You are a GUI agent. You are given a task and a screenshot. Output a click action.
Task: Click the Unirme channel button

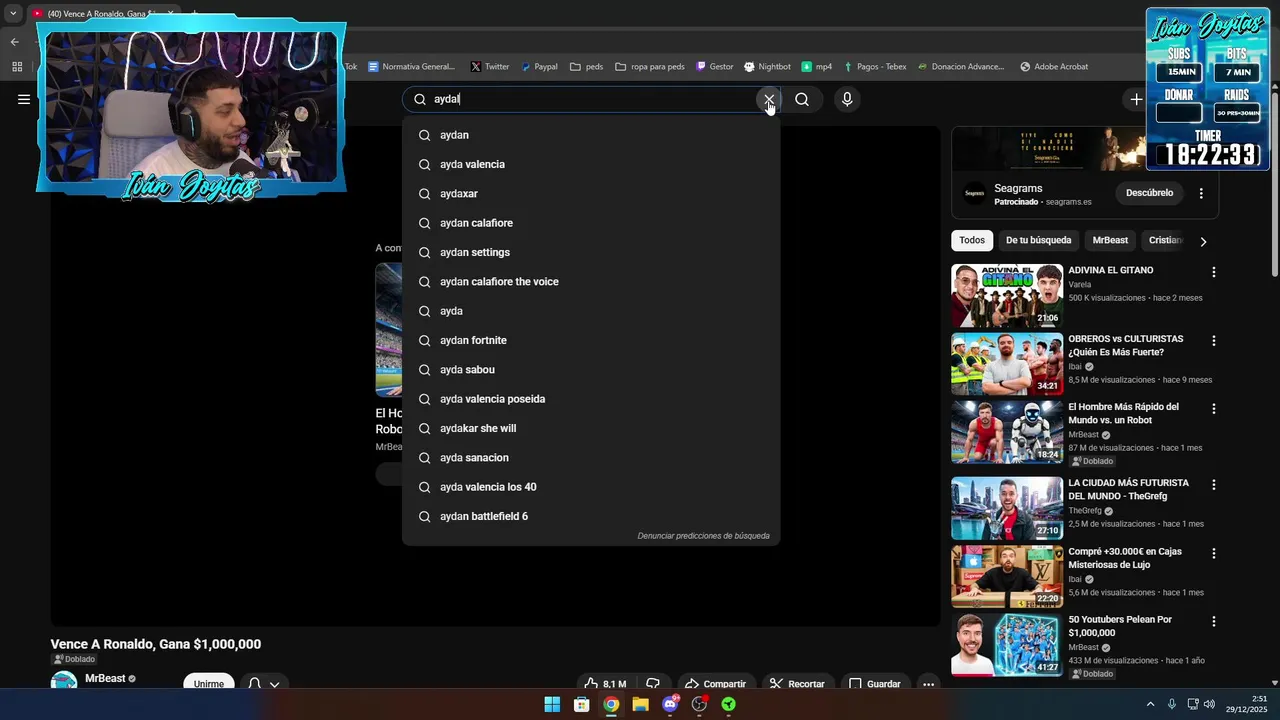pos(208,683)
